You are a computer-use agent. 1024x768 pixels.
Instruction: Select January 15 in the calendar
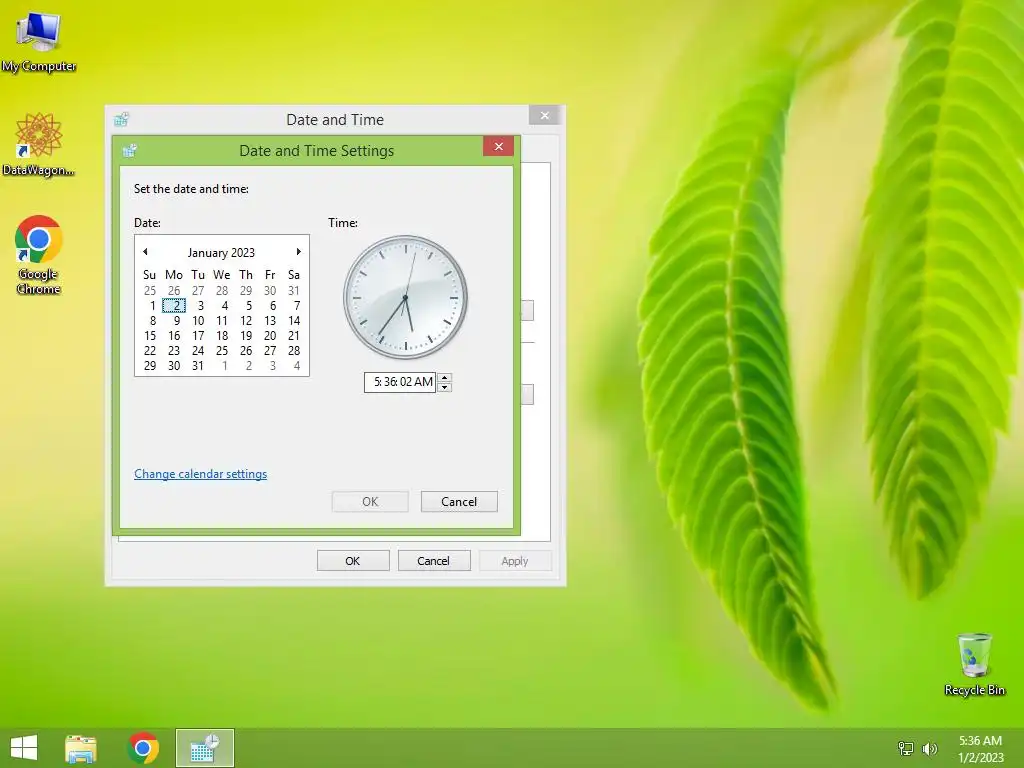click(150, 336)
